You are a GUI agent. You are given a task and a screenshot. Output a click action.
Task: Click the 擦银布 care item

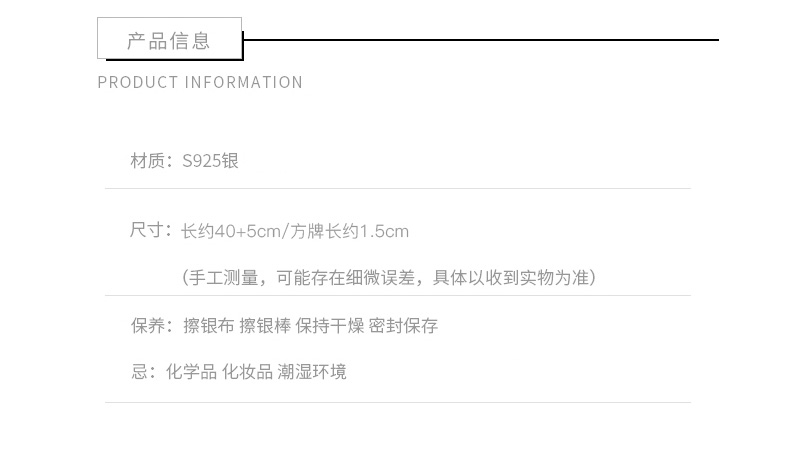(208, 326)
